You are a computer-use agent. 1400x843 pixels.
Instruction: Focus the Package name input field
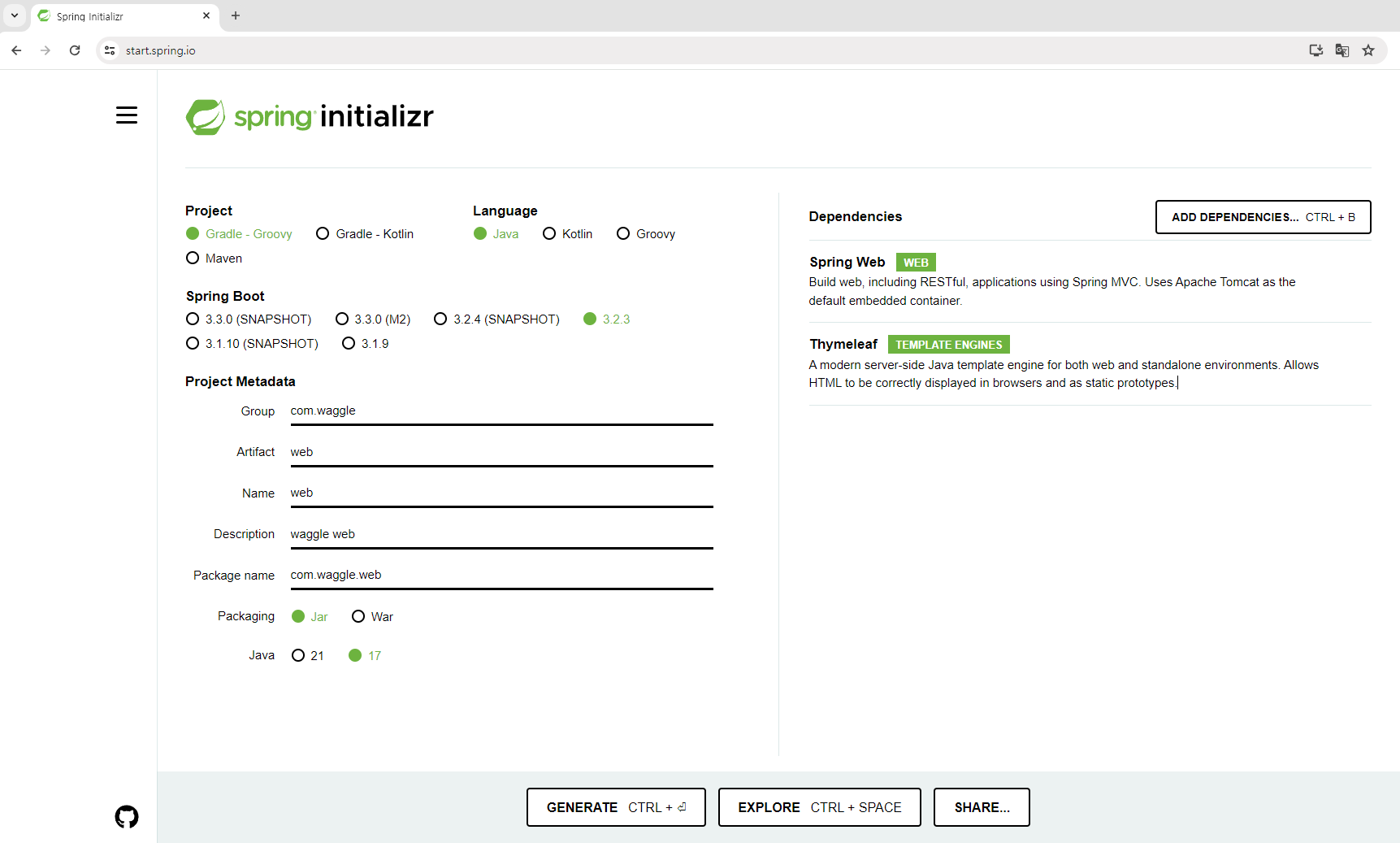[501, 576]
